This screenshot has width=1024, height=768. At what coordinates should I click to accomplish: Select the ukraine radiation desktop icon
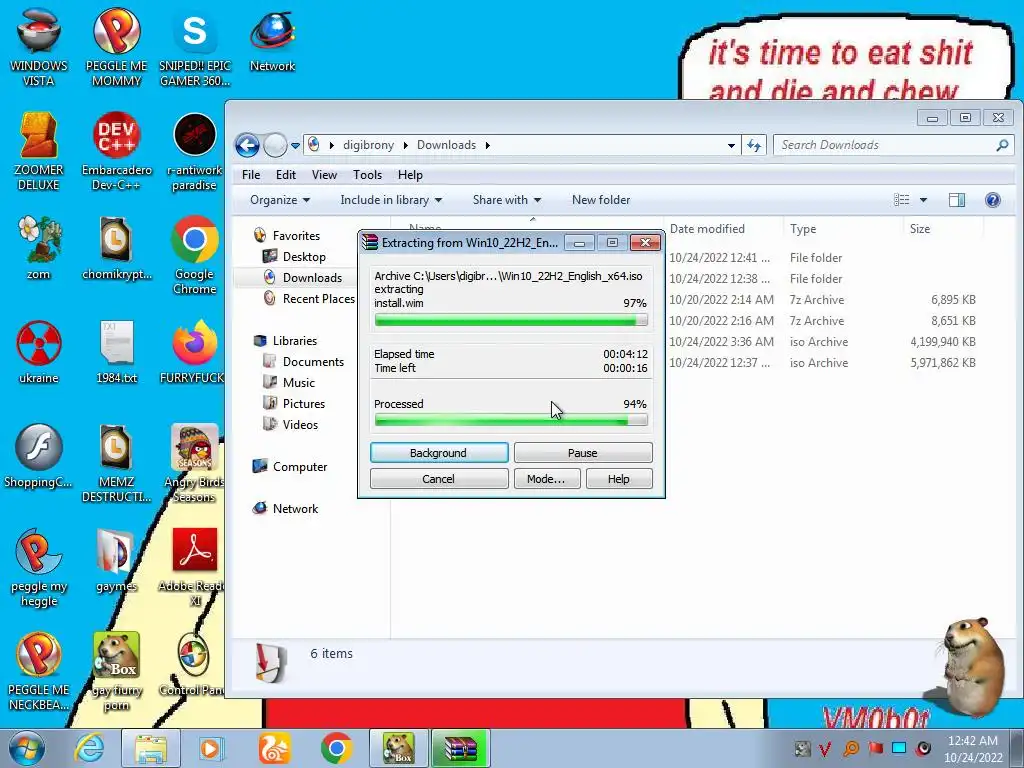[x=39, y=351]
